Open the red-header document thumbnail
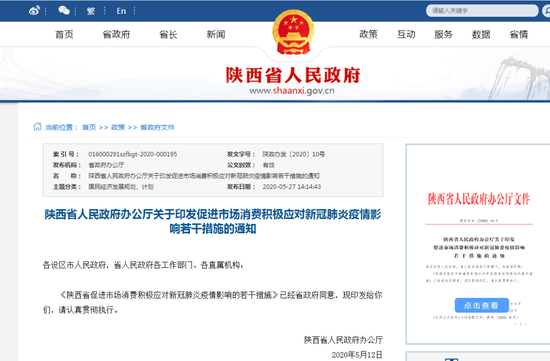The height and width of the screenshot is (361, 550). pyautogui.click(x=478, y=244)
